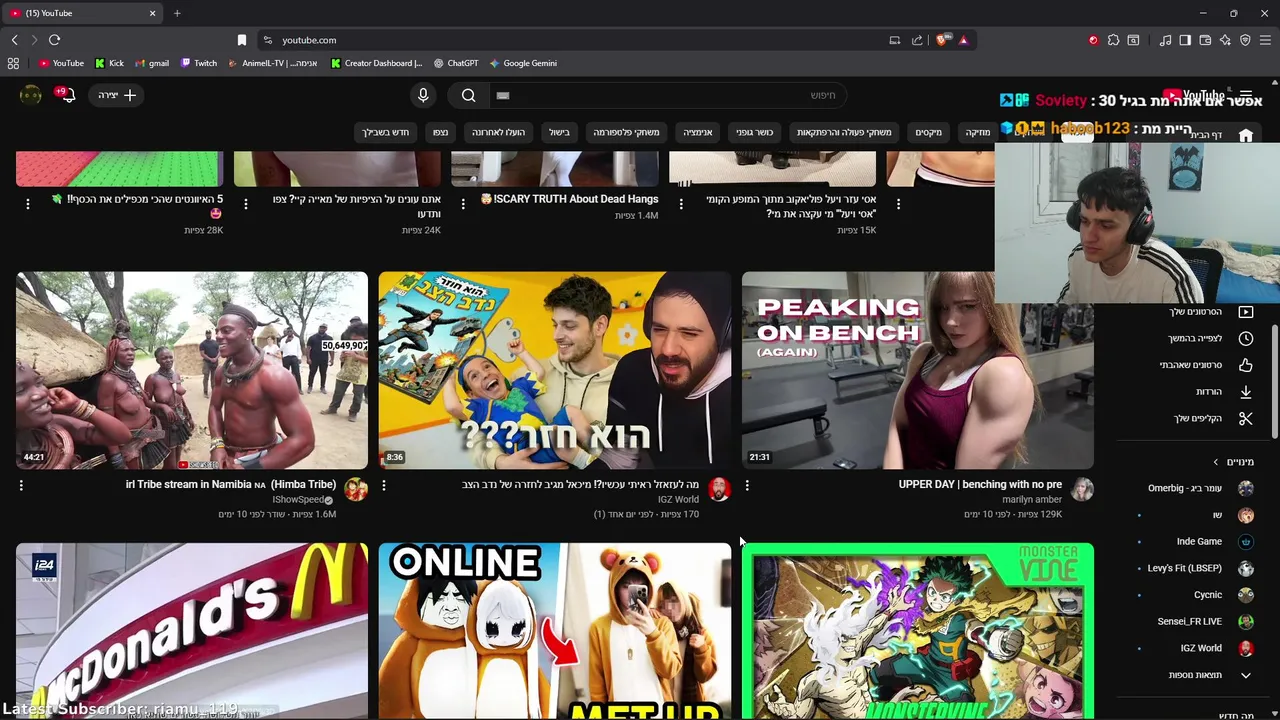Open three-dot menu for IGZ World video
The height and width of the screenshot is (720, 1280).
coord(384,485)
